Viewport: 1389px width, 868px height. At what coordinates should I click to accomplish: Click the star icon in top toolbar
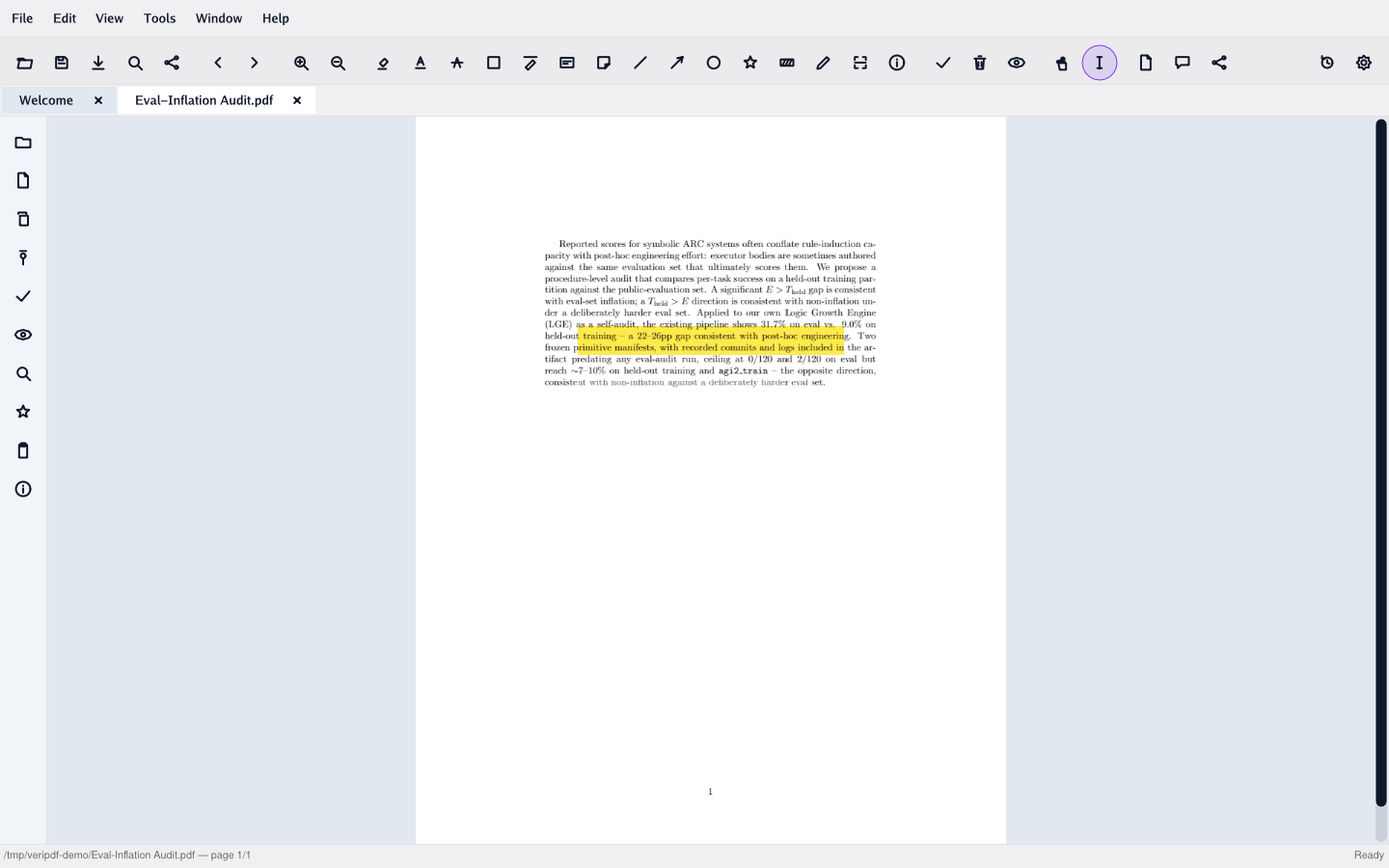point(750,63)
